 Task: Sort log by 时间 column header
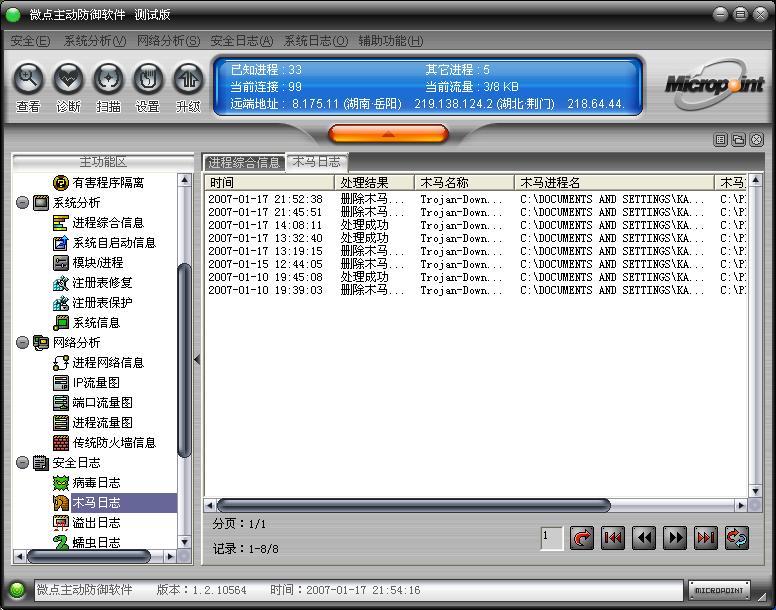[270, 183]
